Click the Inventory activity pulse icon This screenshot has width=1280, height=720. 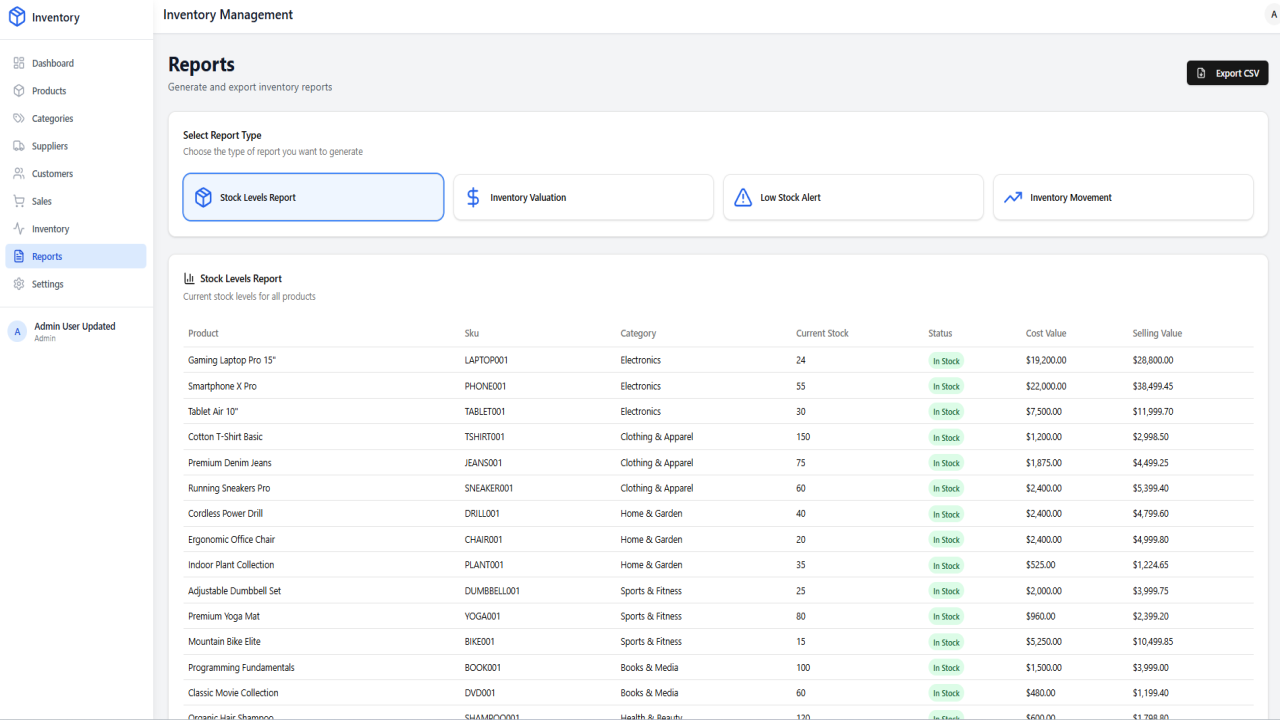coord(19,229)
